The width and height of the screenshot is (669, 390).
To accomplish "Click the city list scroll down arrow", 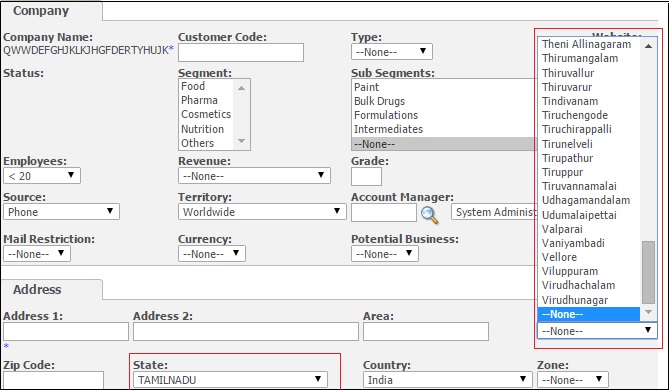I will pyautogui.click(x=649, y=312).
